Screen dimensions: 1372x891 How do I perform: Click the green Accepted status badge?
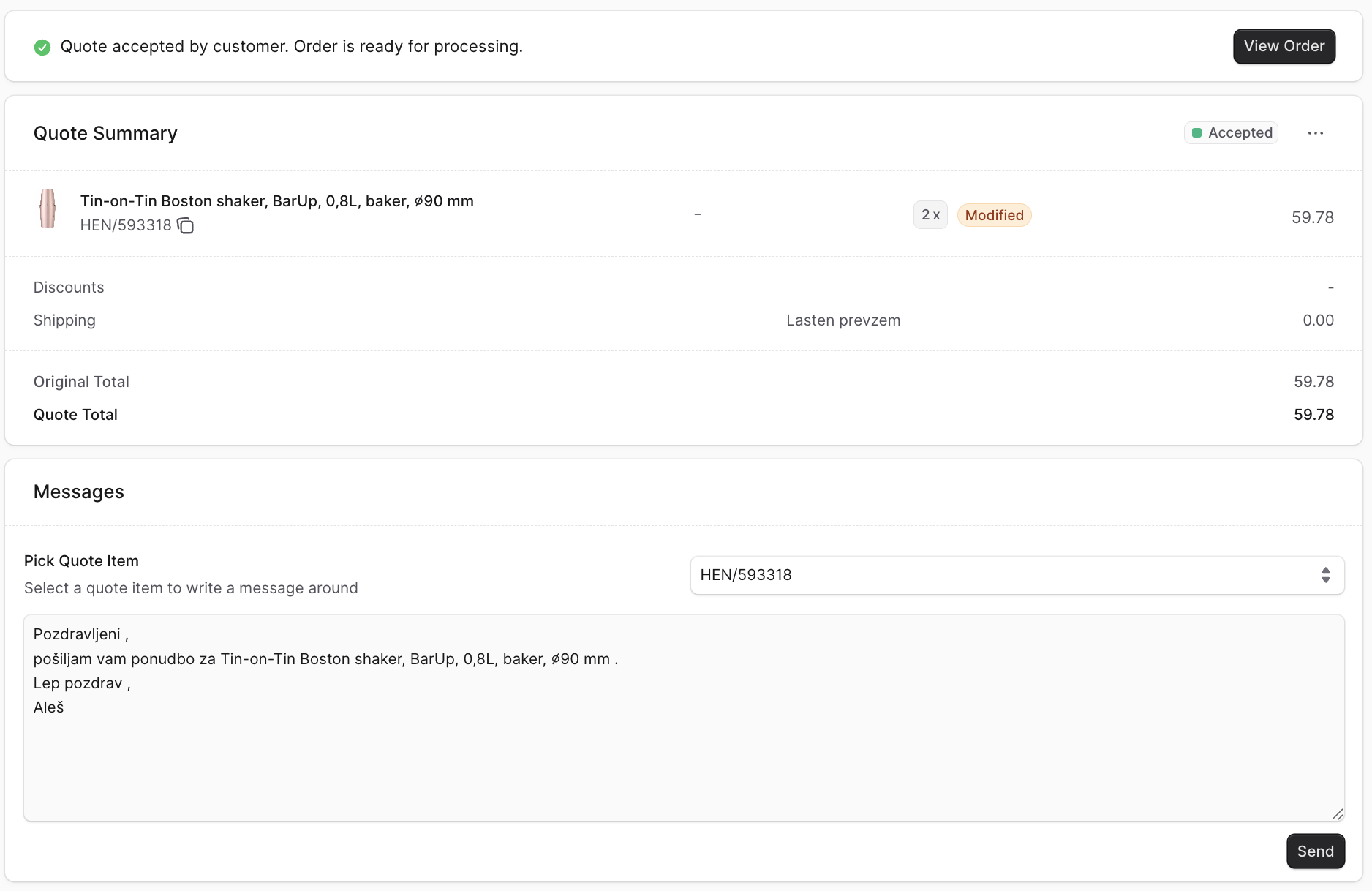coord(1231,133)
